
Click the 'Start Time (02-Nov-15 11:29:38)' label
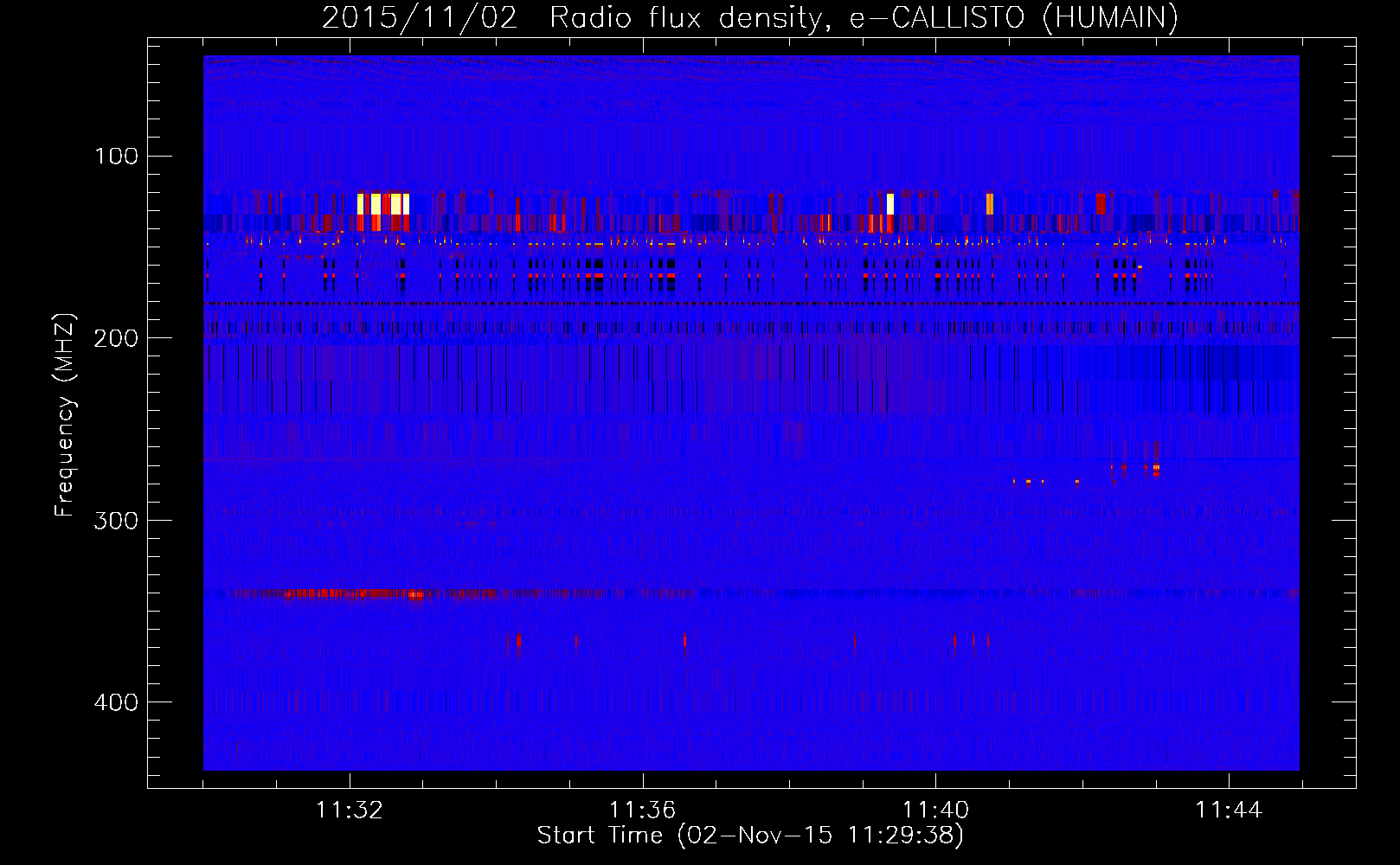click(x=750, y=836)
